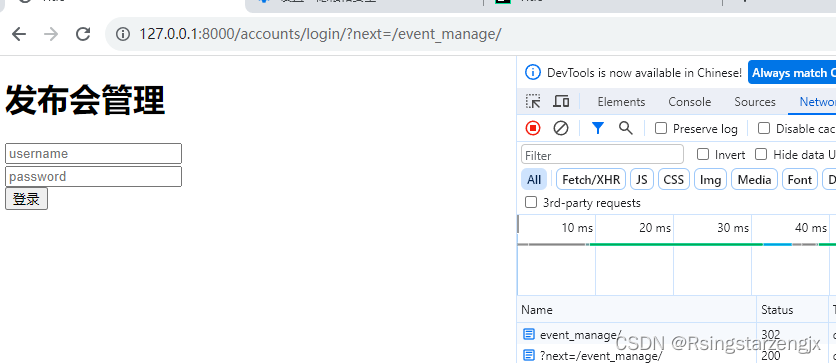Toggle the network filter funnel icon
The image size is (836, 363).
click(x=598, y=128)
